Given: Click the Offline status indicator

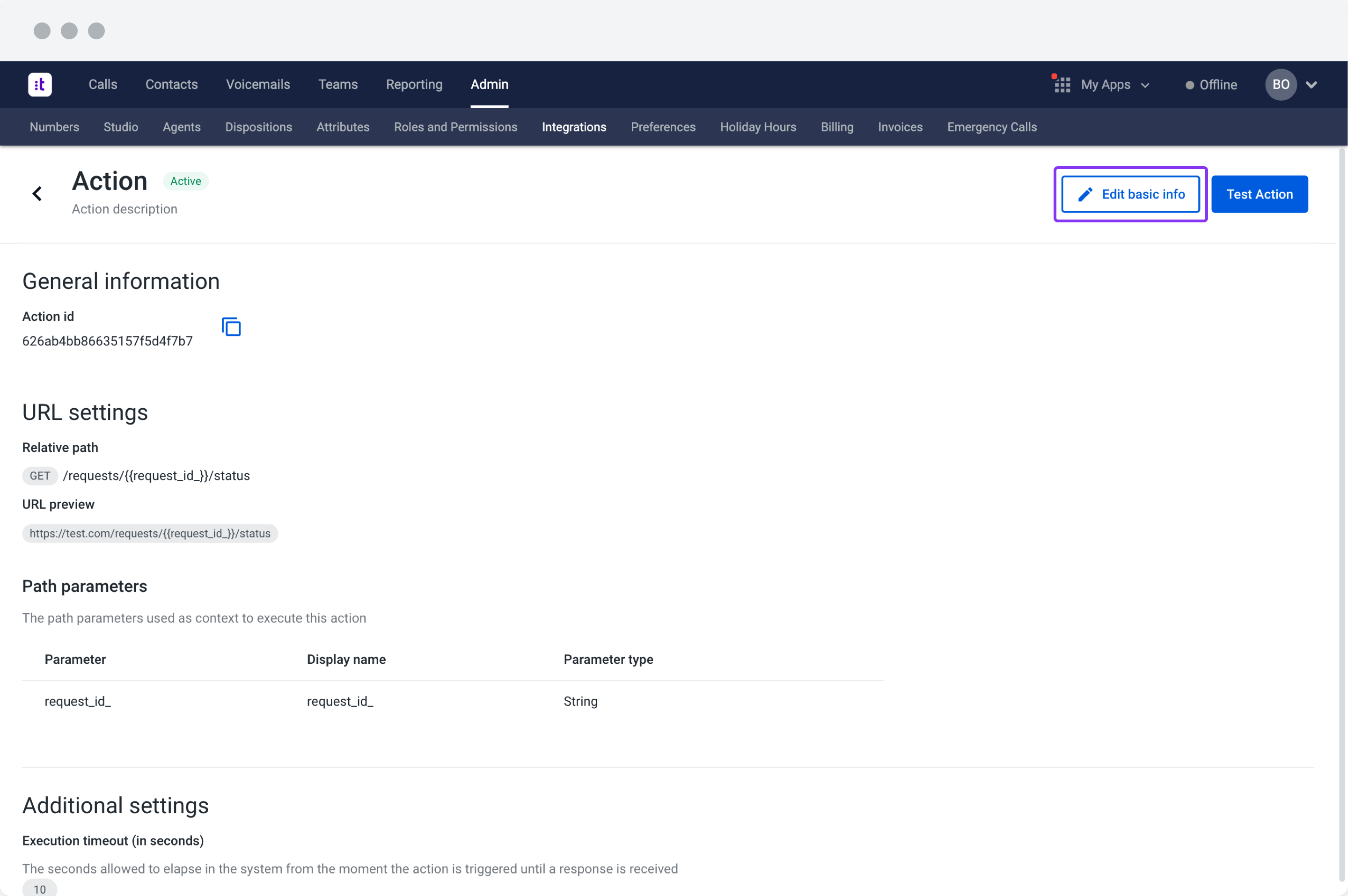Looking at the screenshot, I should coord(1211,85).
